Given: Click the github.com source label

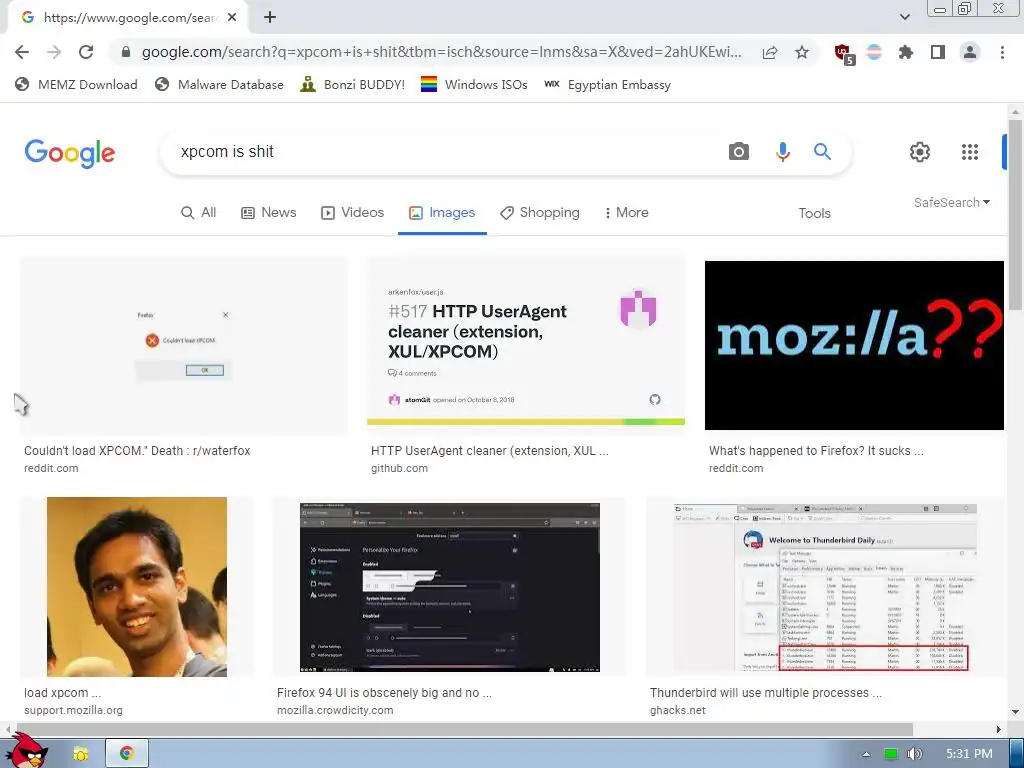Looking at the screenshot, I should (400, 468).
